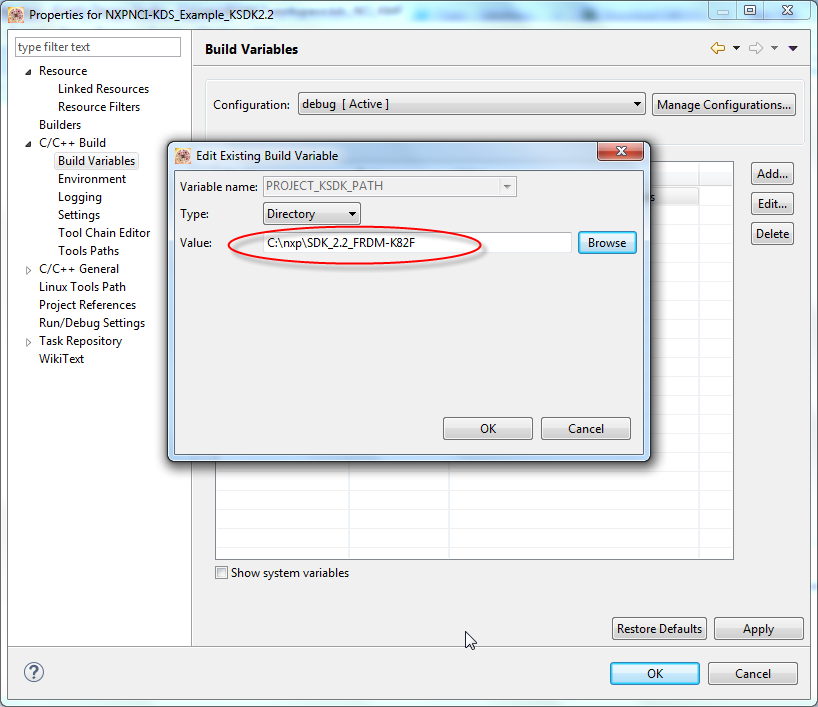The width and height of the screenshot is (818, 707).
Task: Click the Resource tree item label
Action: pos(63,71)
